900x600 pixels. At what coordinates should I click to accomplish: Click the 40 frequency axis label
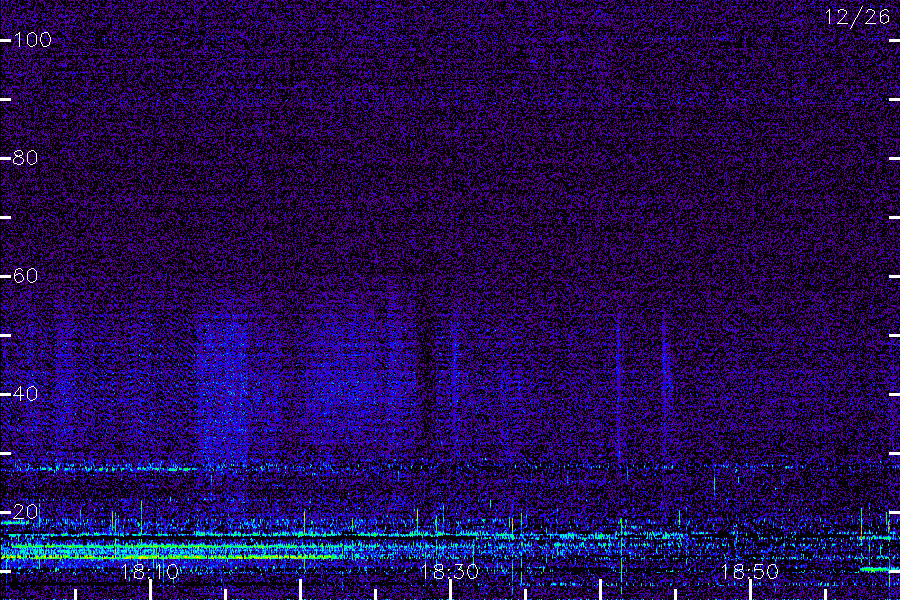click(x=26, y=394)
